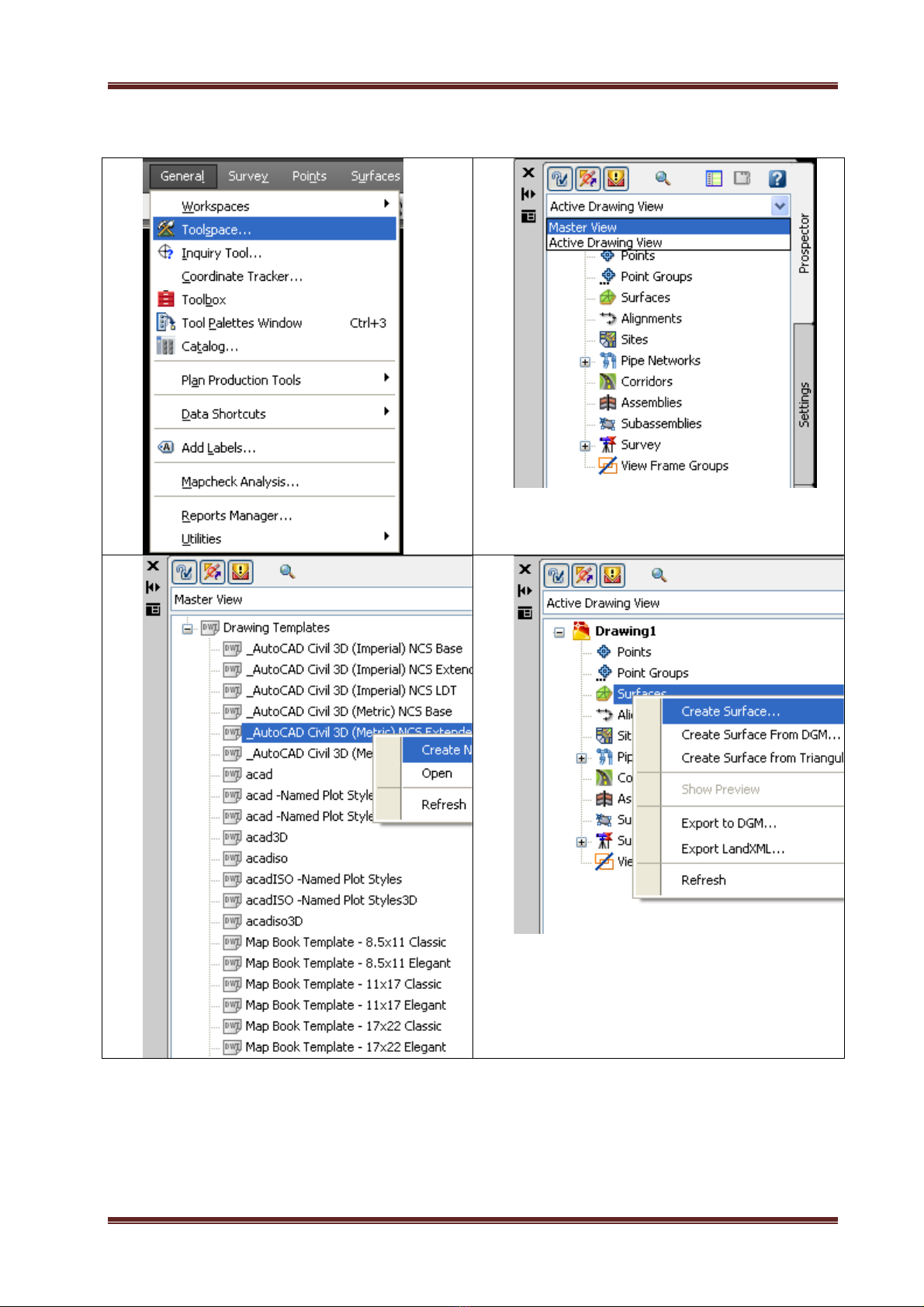Click the blue-green list view icon beside the help icon

[x=714, y=179]
